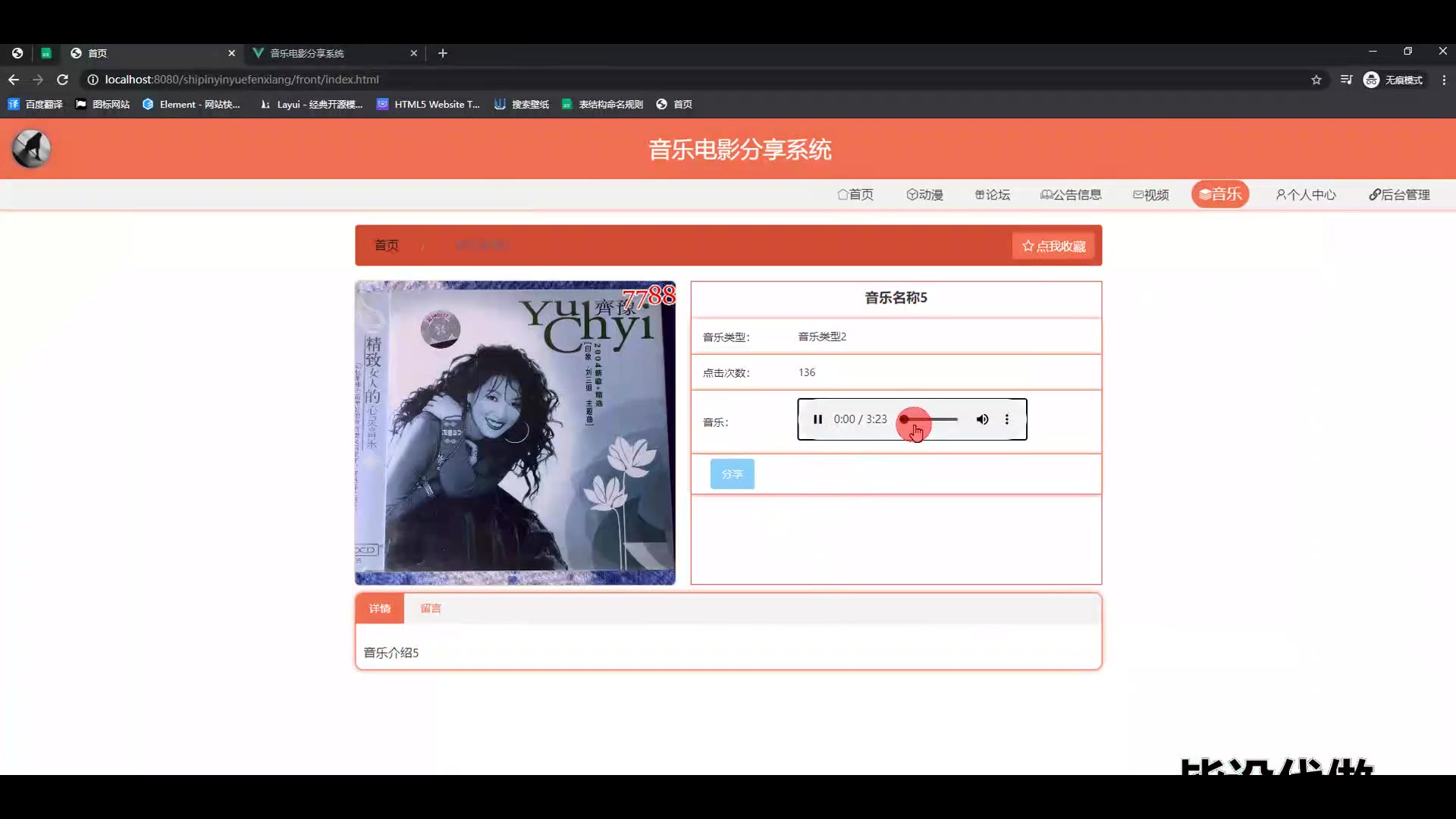Go forward in the browser
Screen dimensions: 1456x819
pyautogui.click(x=38, y=80)
